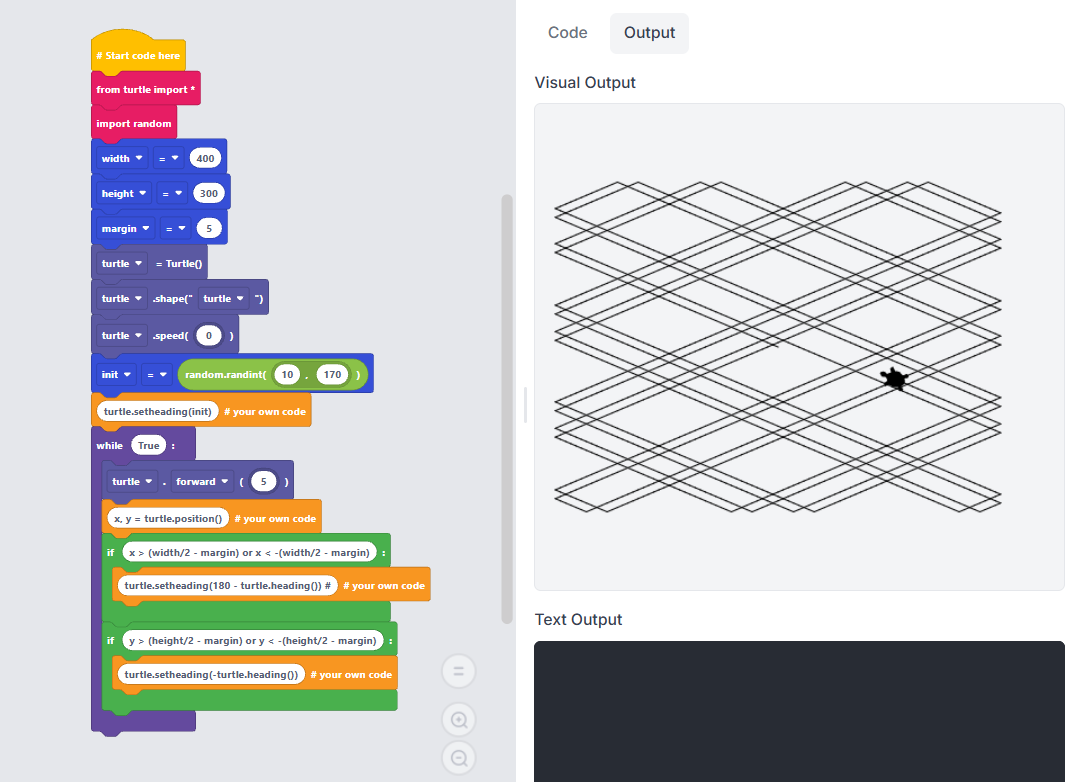Image resolution: width=1065 pixels, height=782 pixels.
Task: Click the turtle sprite in the visual output
Action: tap(894, 379)
